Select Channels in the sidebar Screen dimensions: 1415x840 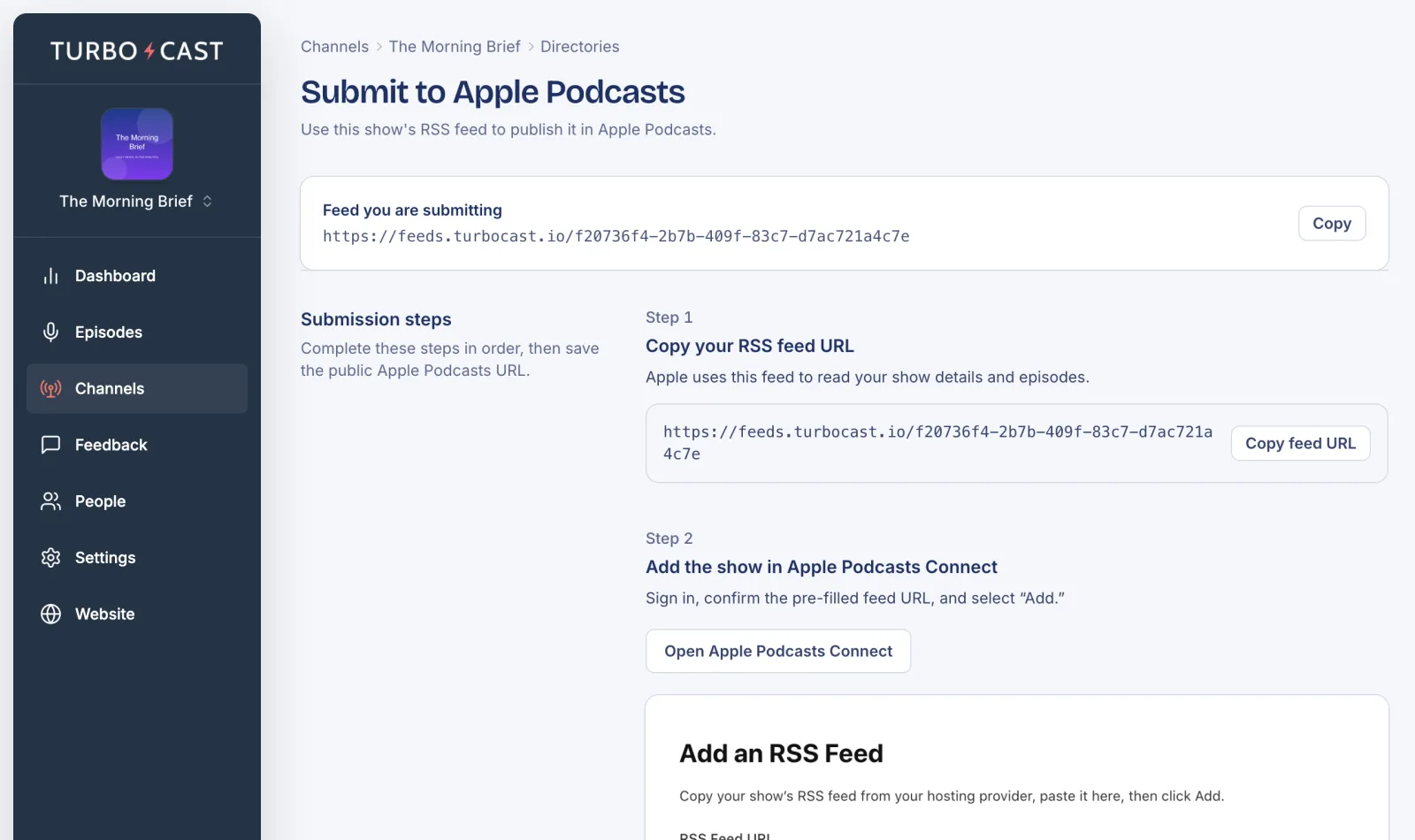137,389
